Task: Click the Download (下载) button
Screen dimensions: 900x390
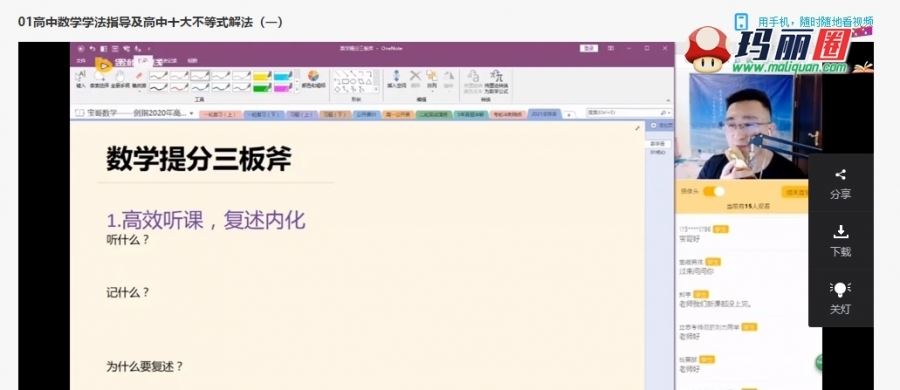Action: click(840, 241)
